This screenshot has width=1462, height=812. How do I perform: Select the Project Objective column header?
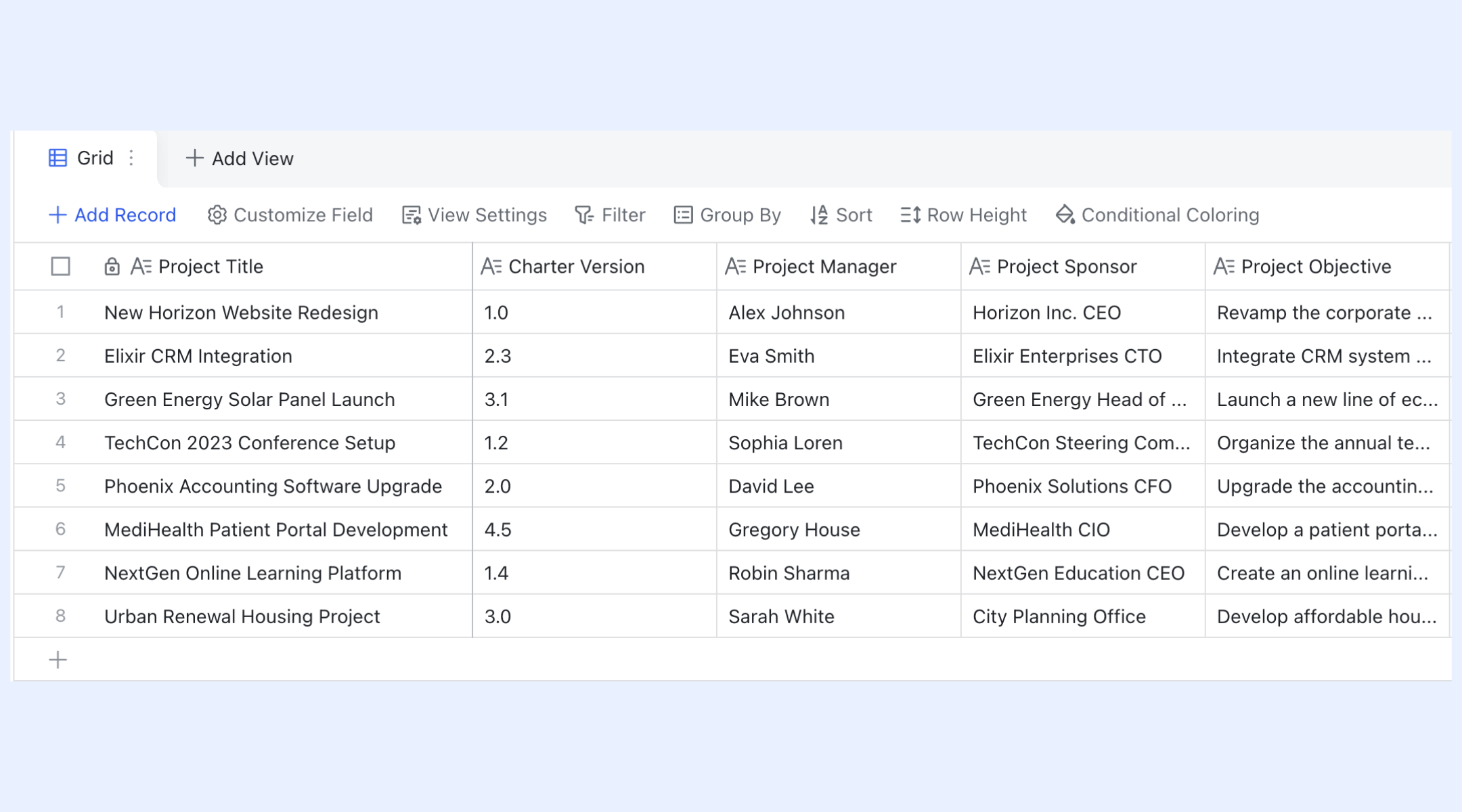click(x=1327, y=267)
